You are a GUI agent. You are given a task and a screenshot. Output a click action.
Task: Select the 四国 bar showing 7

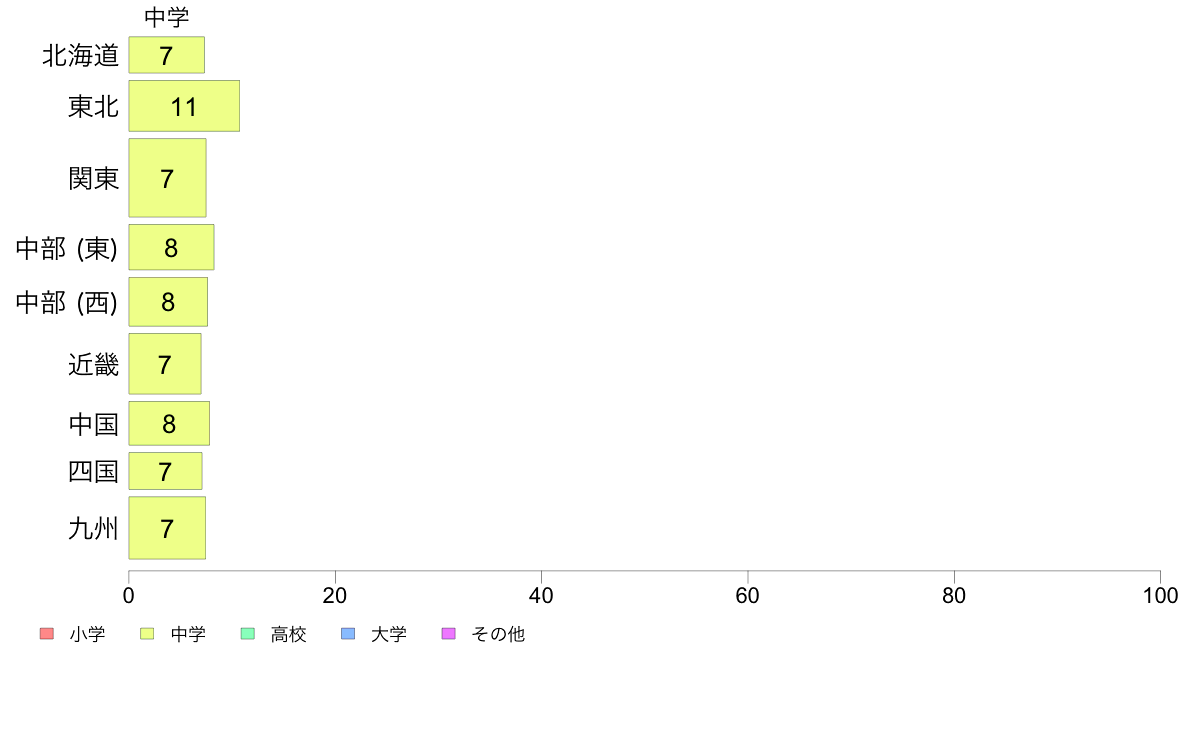(x=165, y=471)
